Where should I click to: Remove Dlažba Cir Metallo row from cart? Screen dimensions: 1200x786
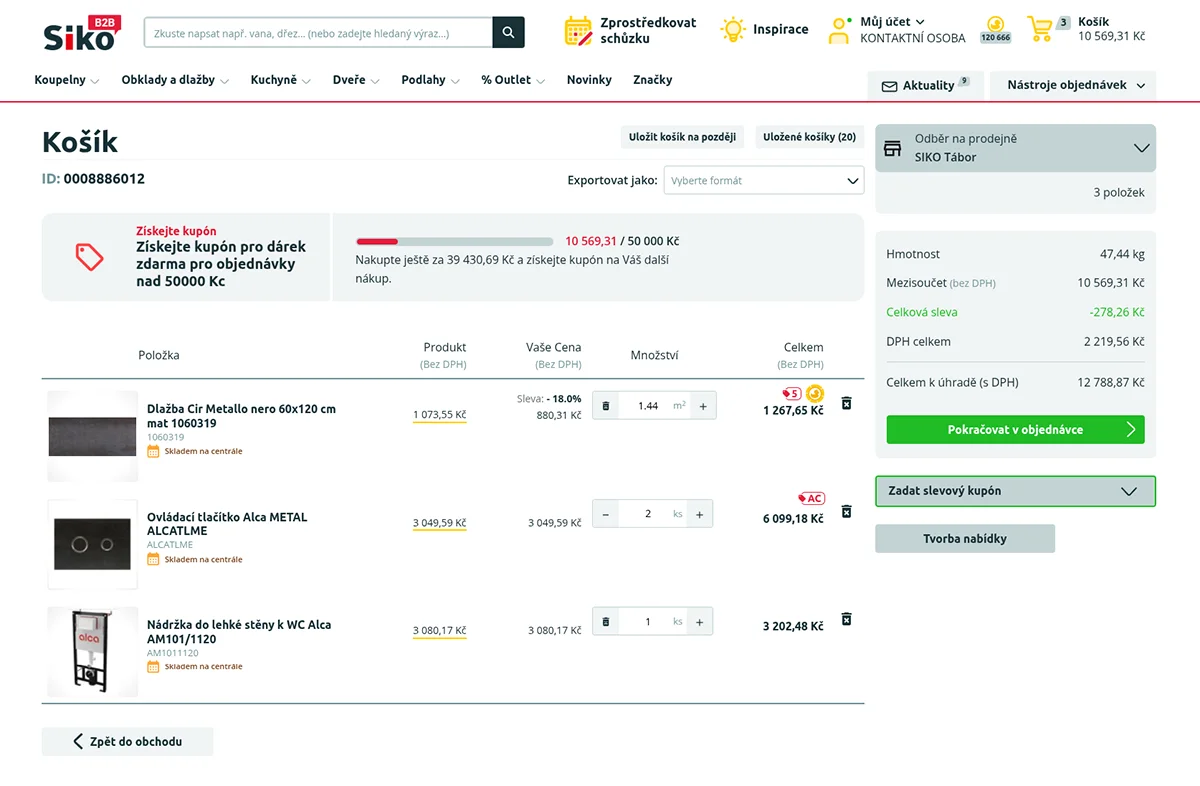846,403
